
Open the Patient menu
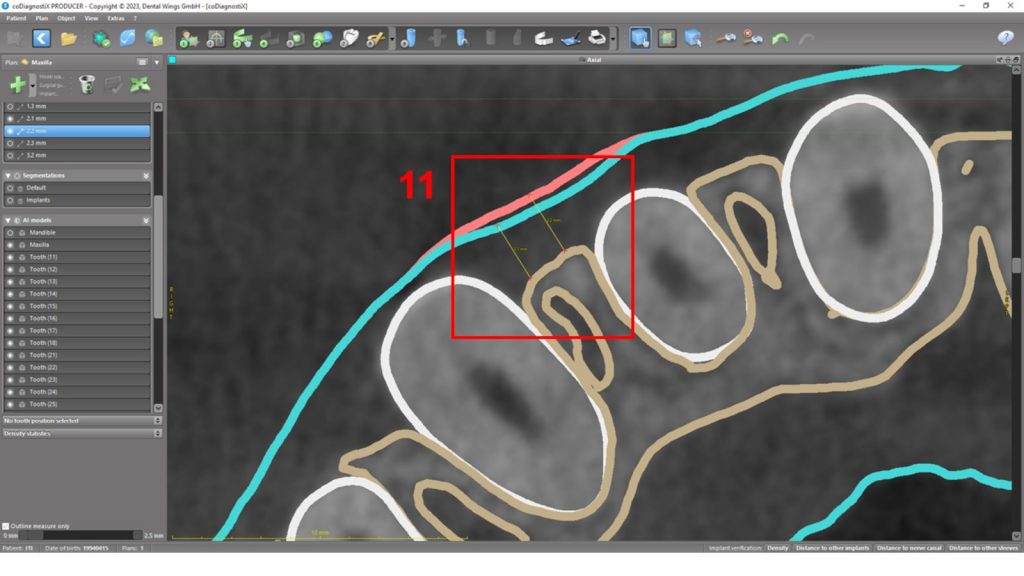tap(16, 18)
